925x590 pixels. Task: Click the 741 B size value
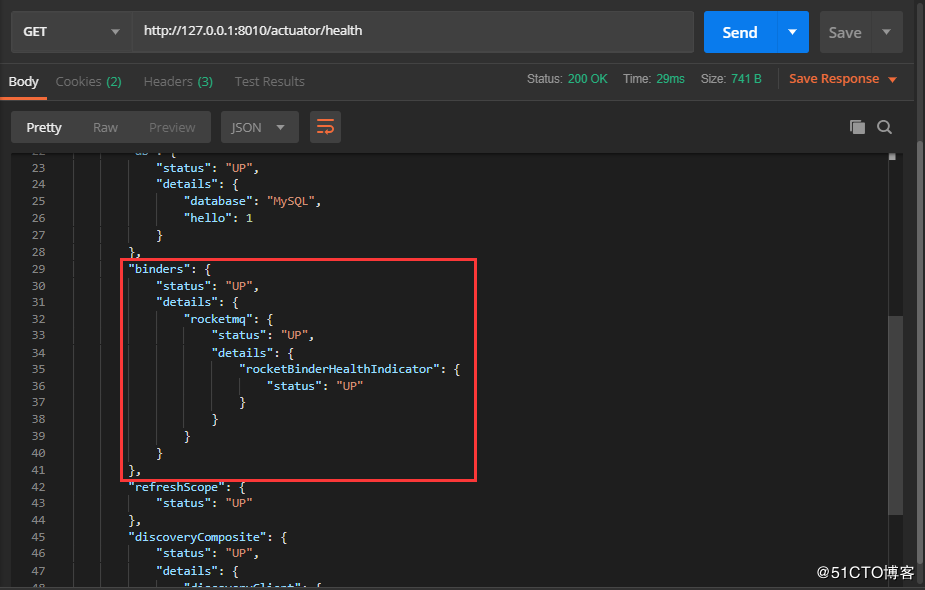746,79
